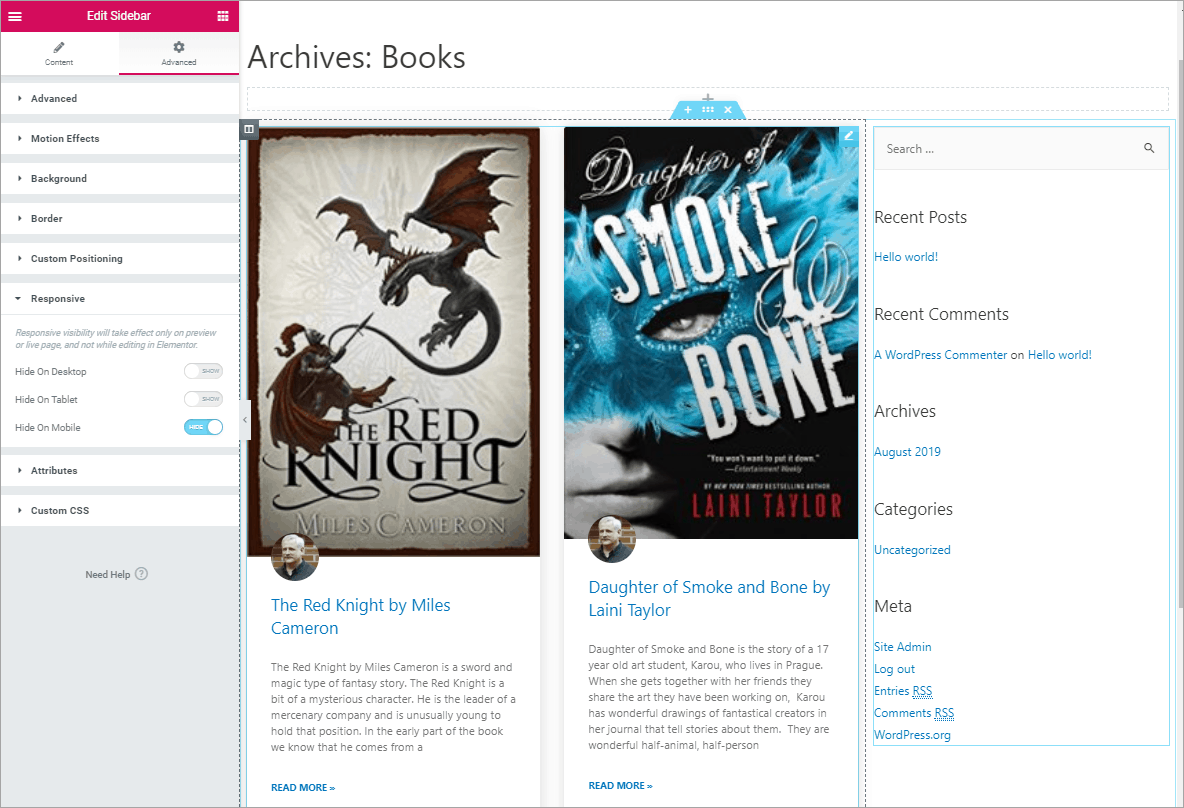Click The Red Knight book cover thumbnail
Viewport: 1184px width, 808px height.
(393, 341)
